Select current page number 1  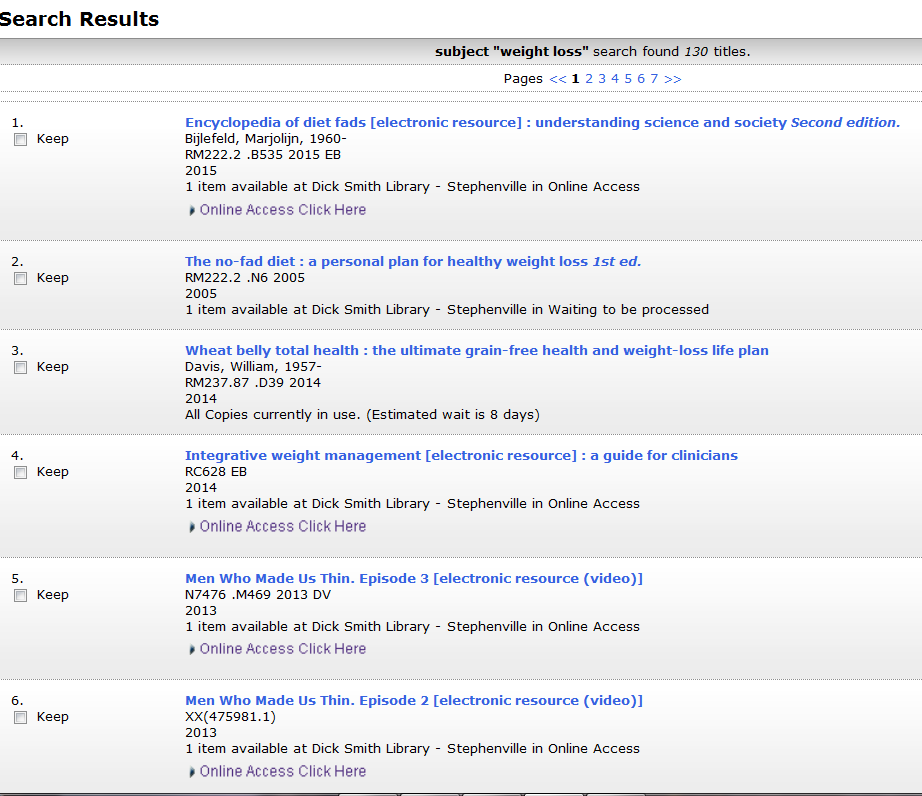575,79
